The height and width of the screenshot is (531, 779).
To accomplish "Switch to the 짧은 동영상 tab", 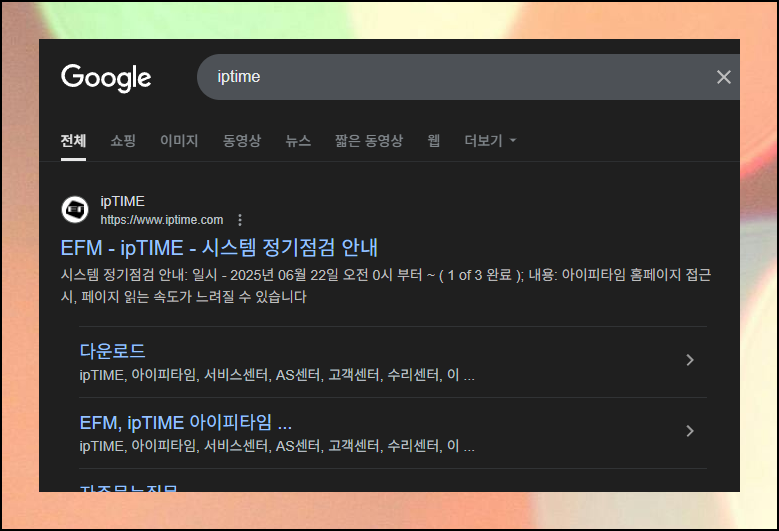I will pyautogui.click(x=369, y=141).
